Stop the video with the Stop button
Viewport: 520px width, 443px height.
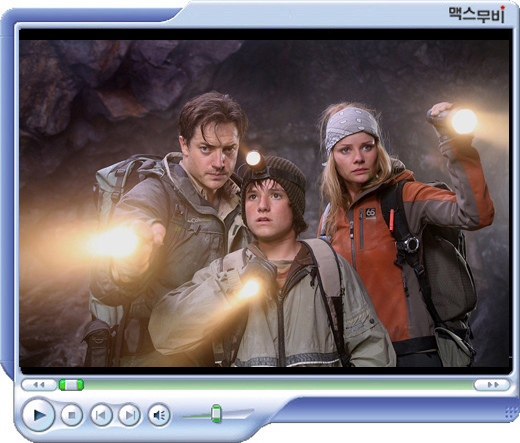pyautogui.click(x=72, y=415)
